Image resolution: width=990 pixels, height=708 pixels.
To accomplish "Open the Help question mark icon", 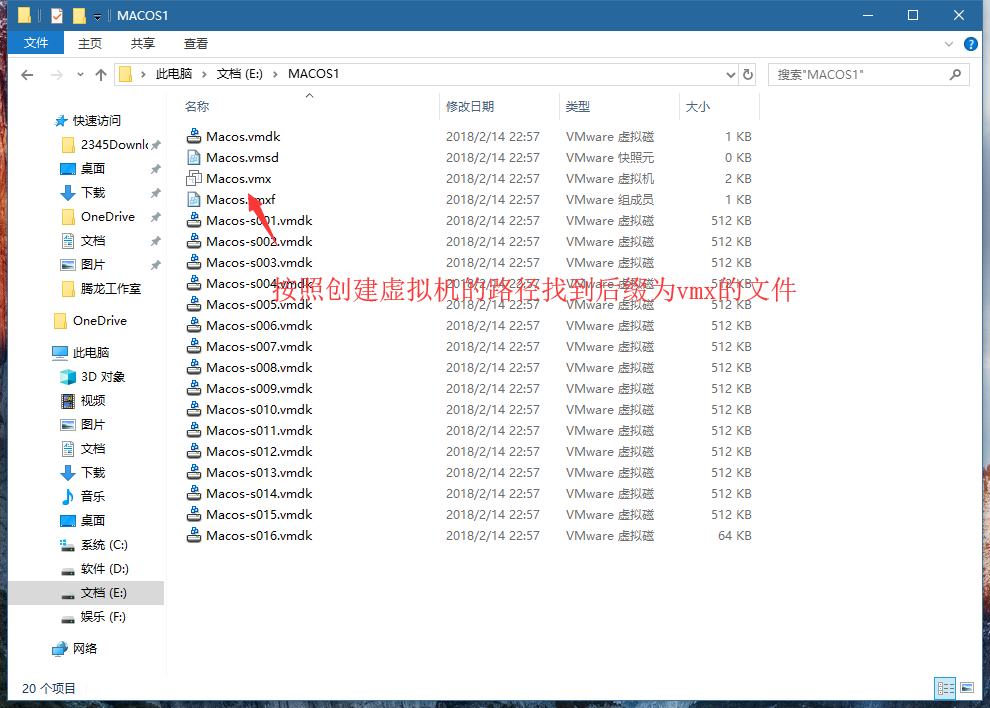I will tap(970, 44).
